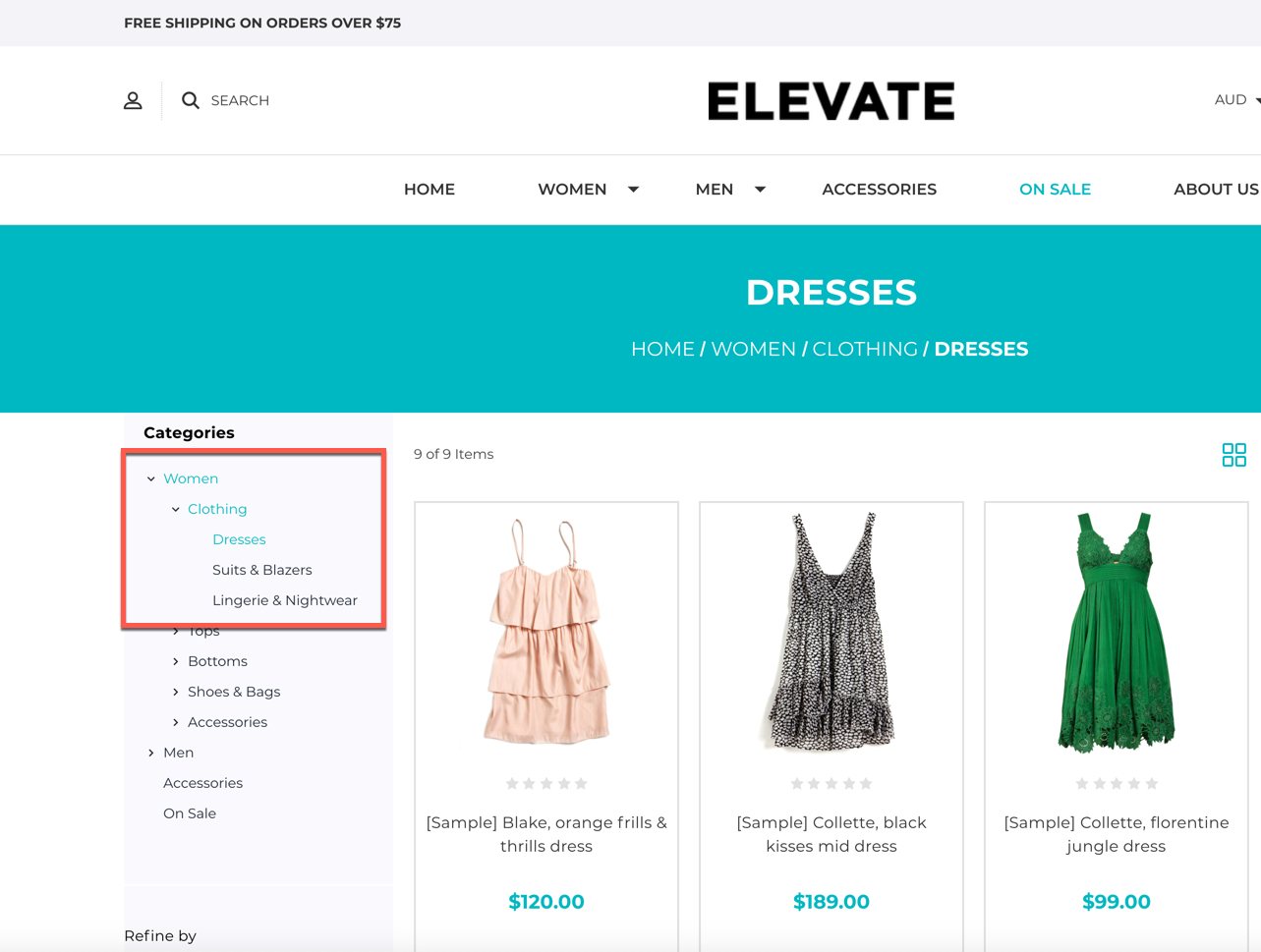
Task: Expand the WOMEN menu arrow
Action: click(633, 190)
